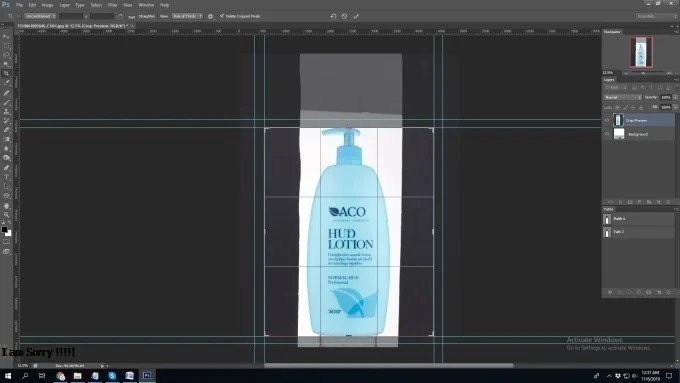
Task: Select the Ellipse shape tool
Action: point(6,196)
